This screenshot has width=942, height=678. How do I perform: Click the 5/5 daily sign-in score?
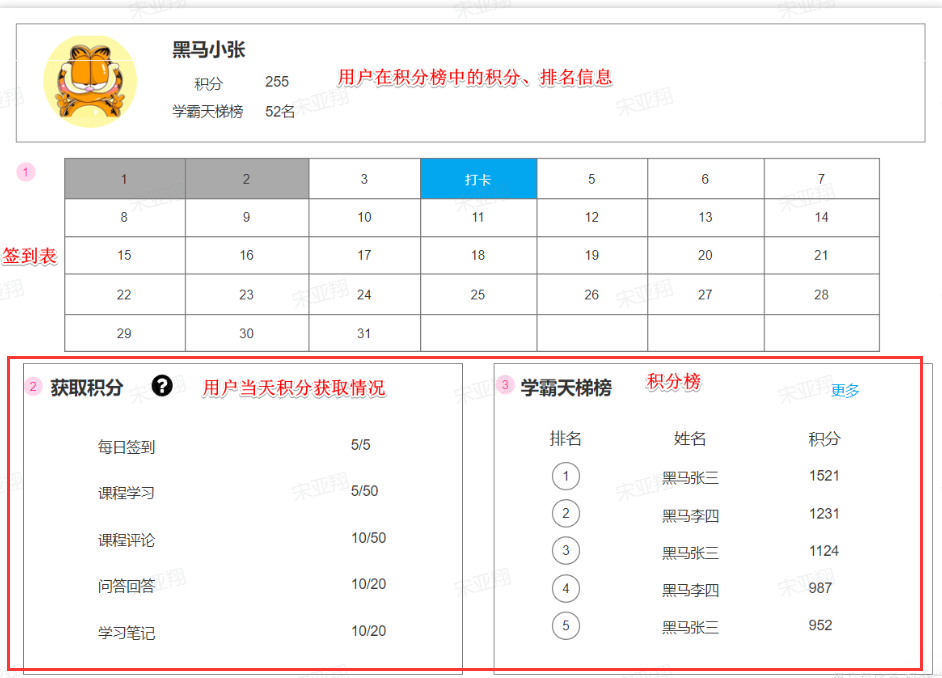click(360, 445)
